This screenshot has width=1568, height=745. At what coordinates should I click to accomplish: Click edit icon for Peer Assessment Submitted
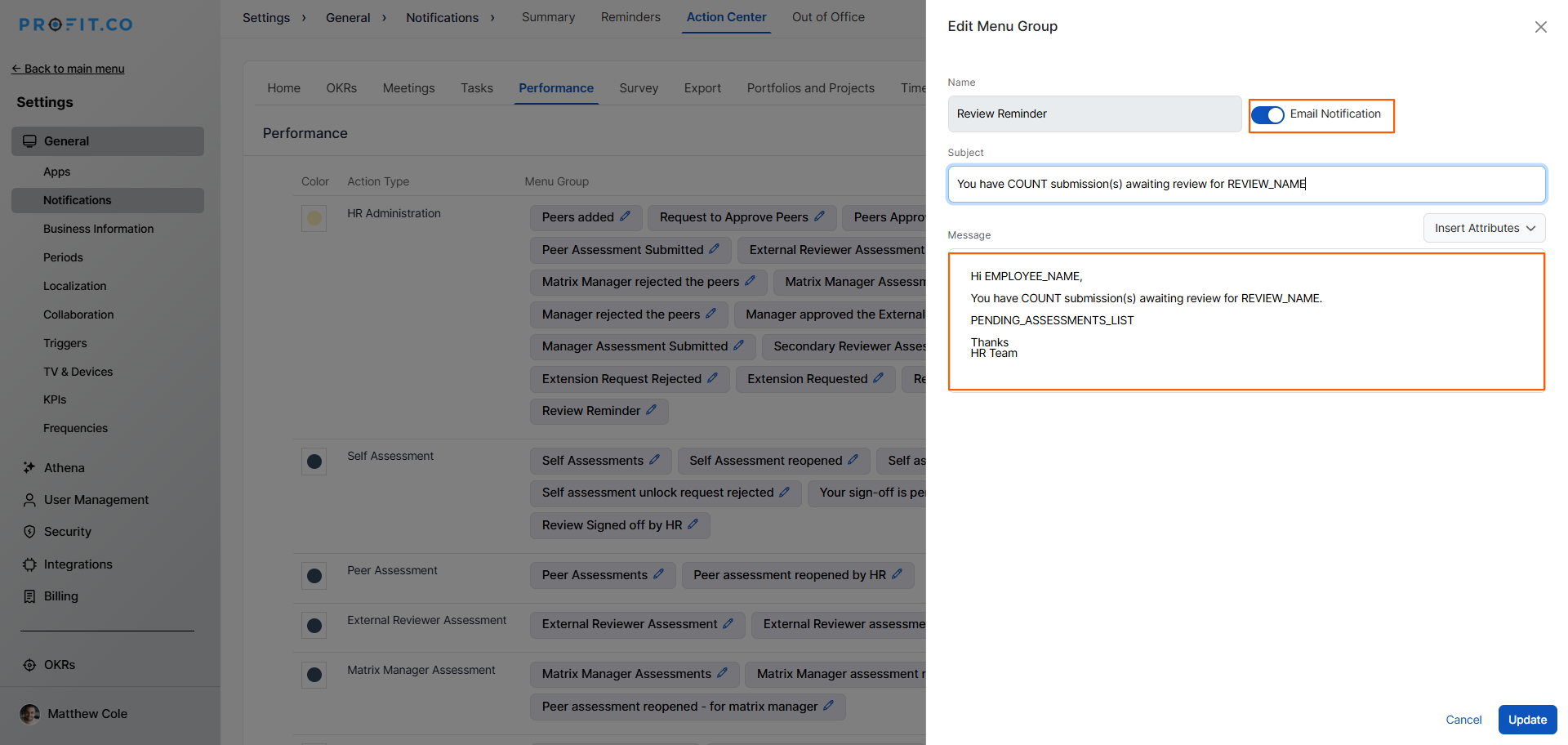[x=714, y=249]
